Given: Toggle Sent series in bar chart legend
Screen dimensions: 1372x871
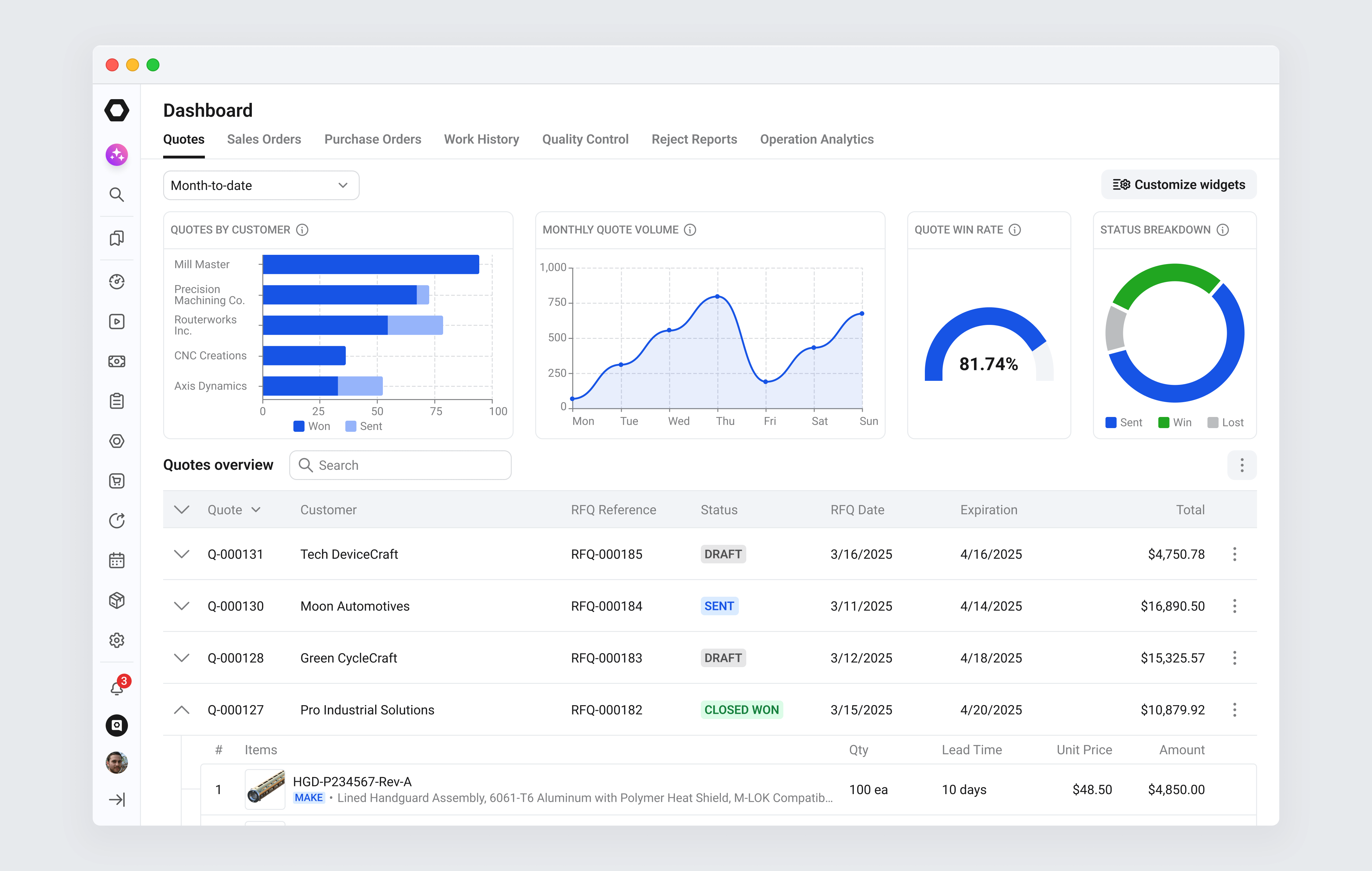Looking at the screenshot, I should tap(363, 426).
